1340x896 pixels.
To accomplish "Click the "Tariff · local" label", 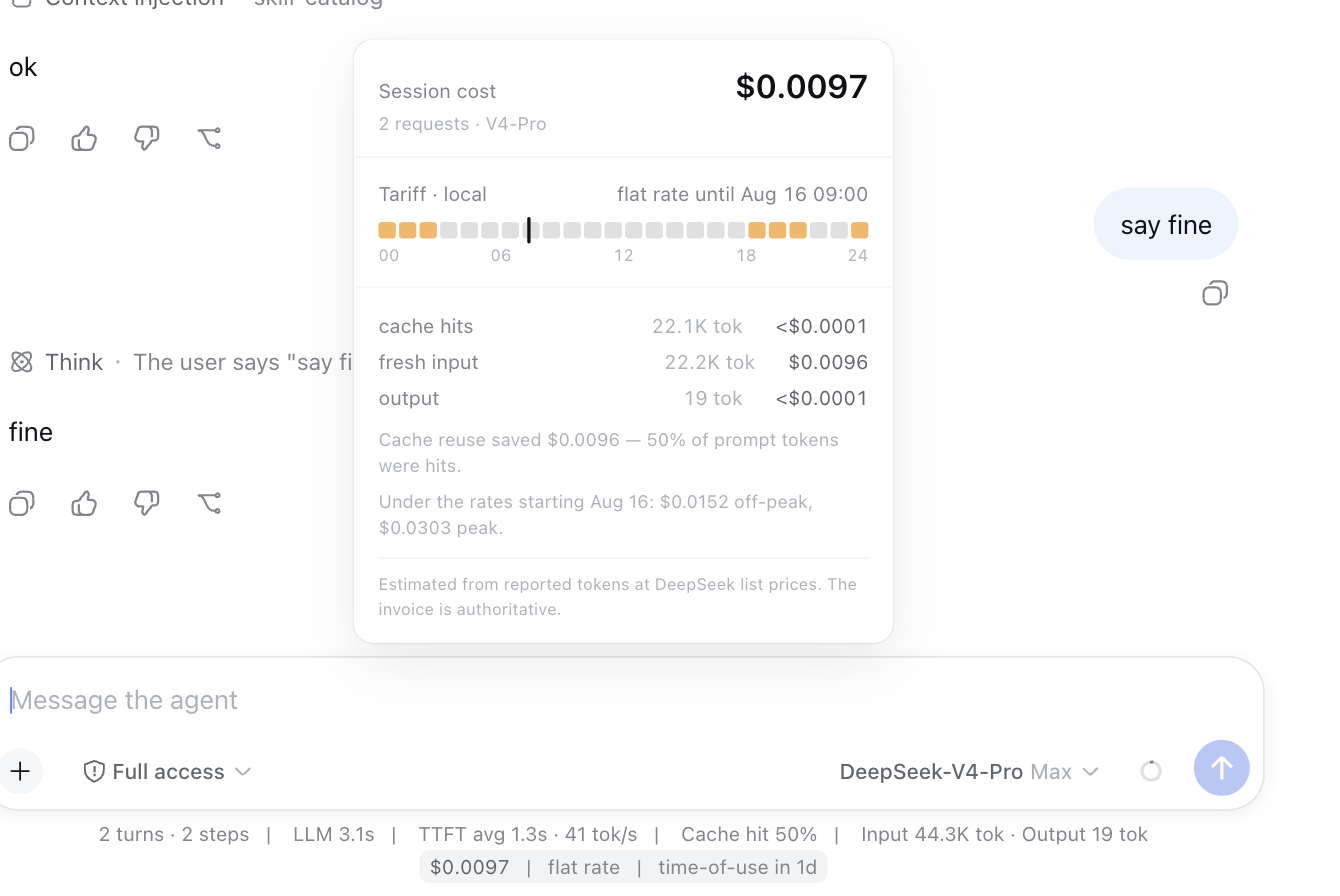I will pyautogui.click(x=432, y=194).
